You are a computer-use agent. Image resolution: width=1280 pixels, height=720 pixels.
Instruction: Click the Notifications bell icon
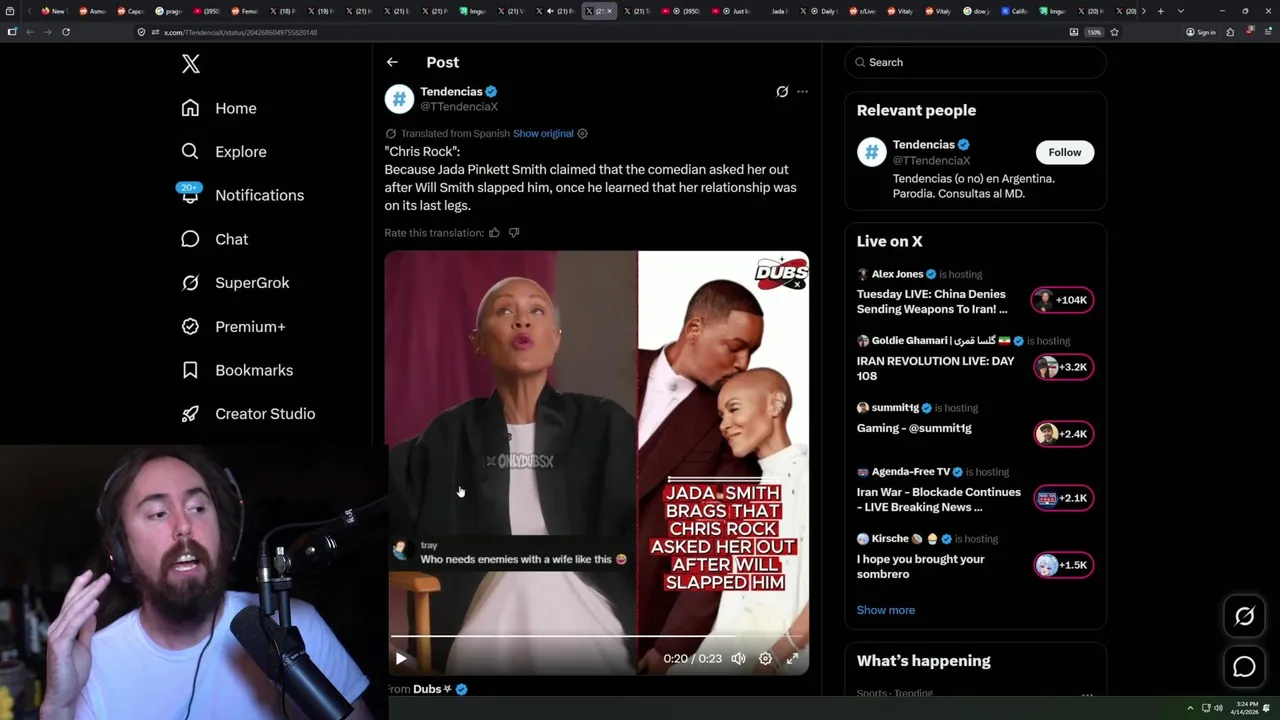(190, 196)
